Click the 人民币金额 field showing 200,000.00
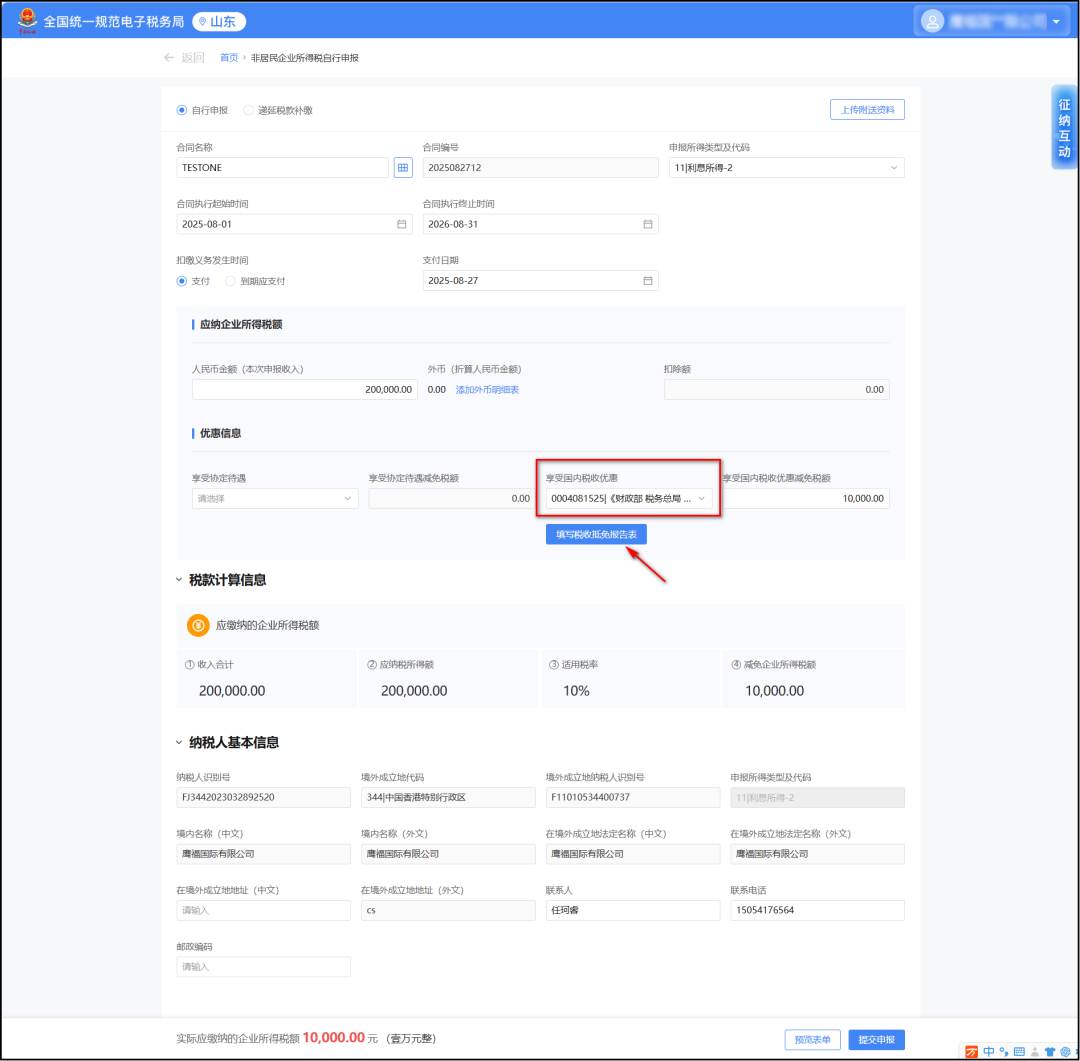 pyautogui.click(x=304, y=389)
